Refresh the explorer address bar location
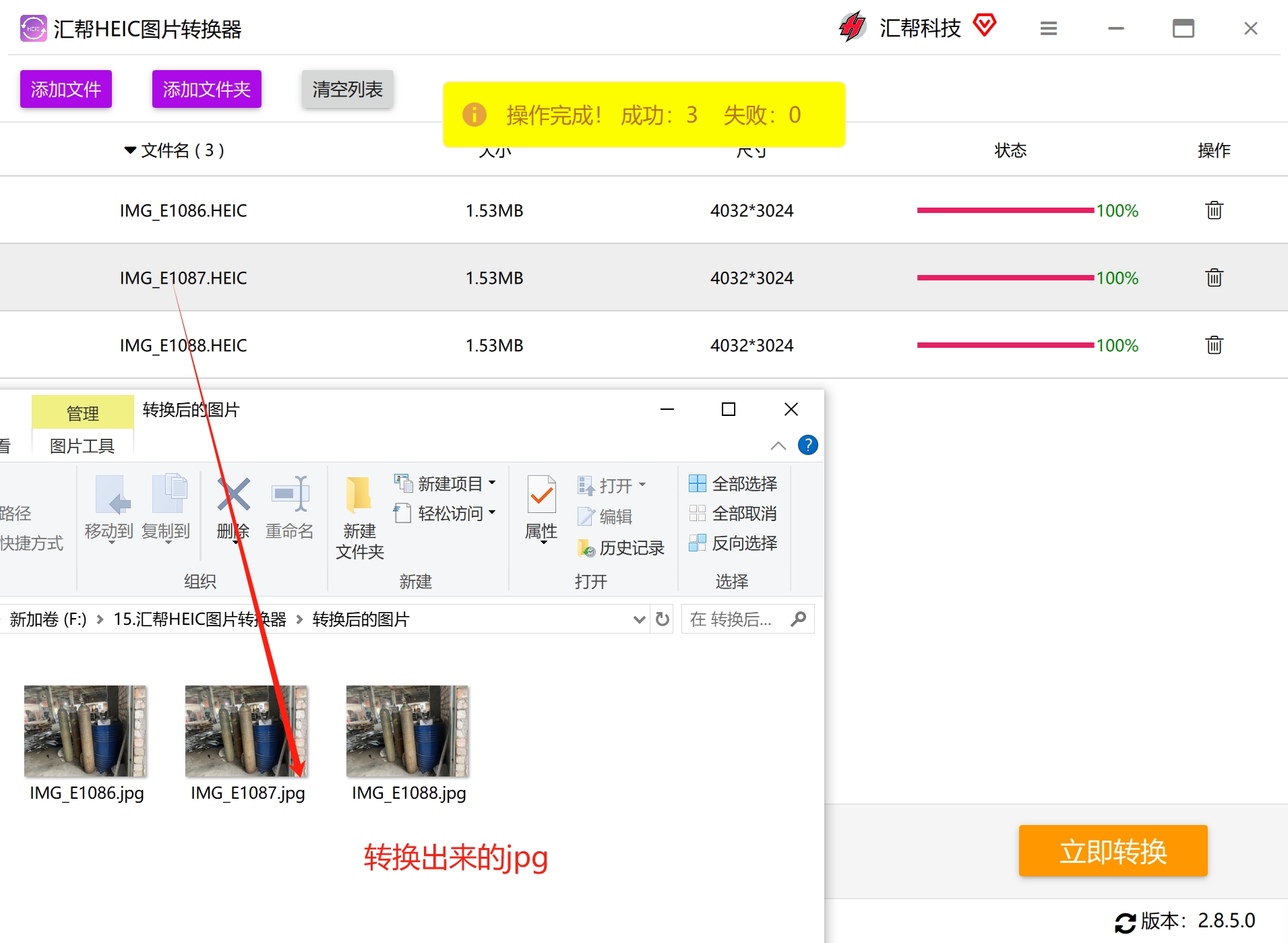Viewport: 1288px width, 943px height. point(663,619)
